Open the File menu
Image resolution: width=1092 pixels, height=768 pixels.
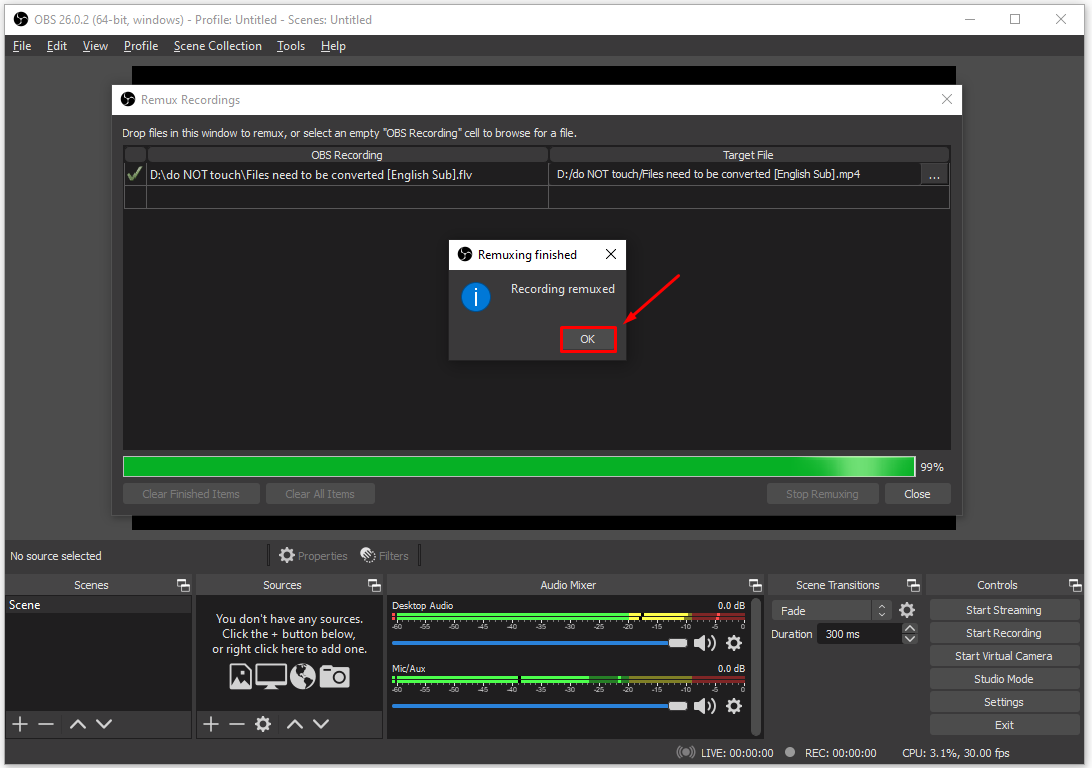pos(22,46)
